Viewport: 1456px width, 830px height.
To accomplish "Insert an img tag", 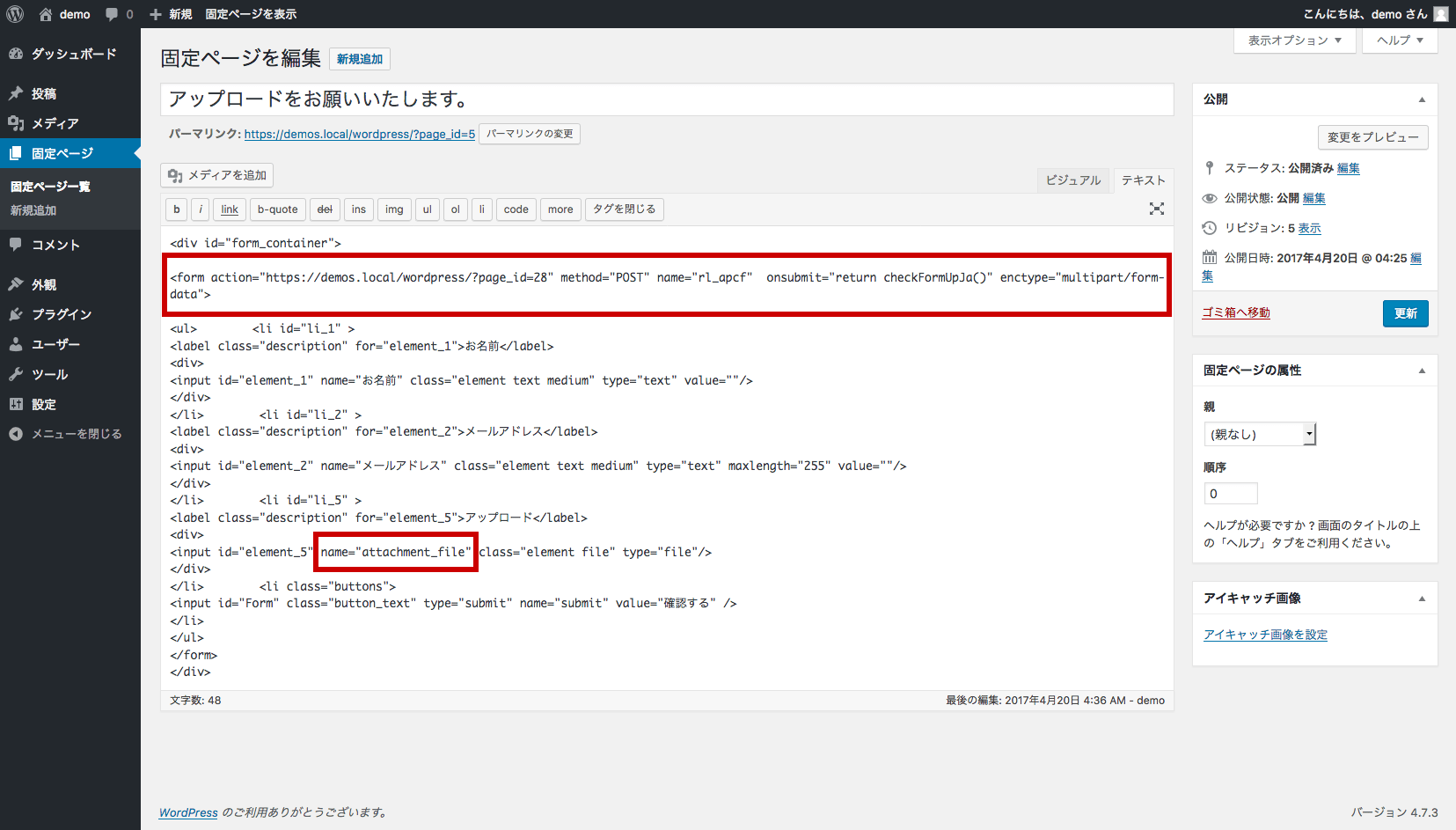I will click(394, 209).
